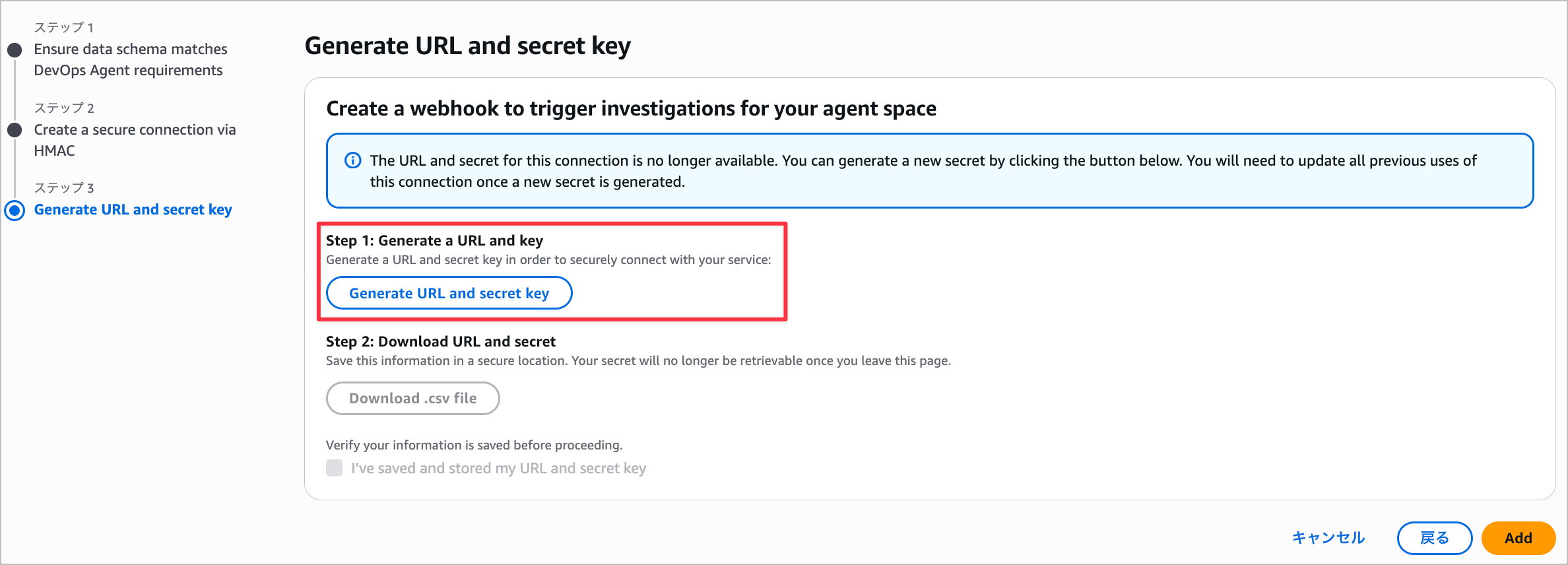This screenshot has width=1568, height=565.
Task: Click the info icon in the alert banner
Action: pos(353,160)
